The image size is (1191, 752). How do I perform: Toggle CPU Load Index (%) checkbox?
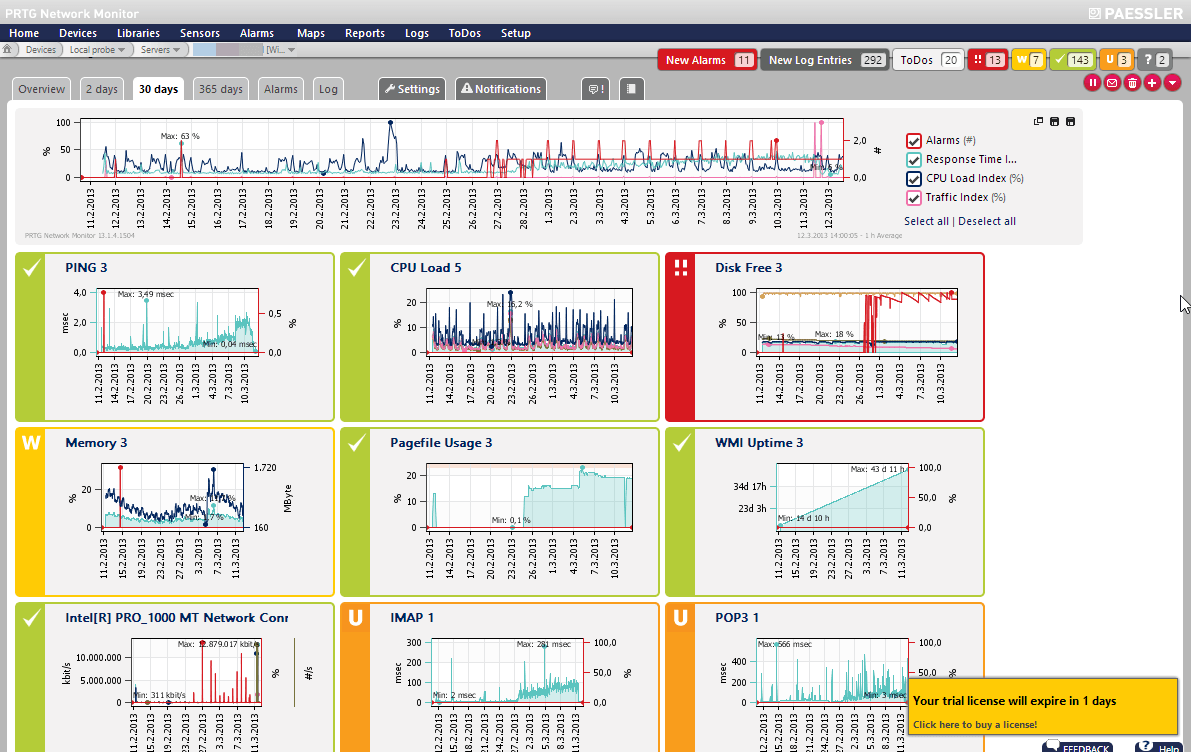914,179
